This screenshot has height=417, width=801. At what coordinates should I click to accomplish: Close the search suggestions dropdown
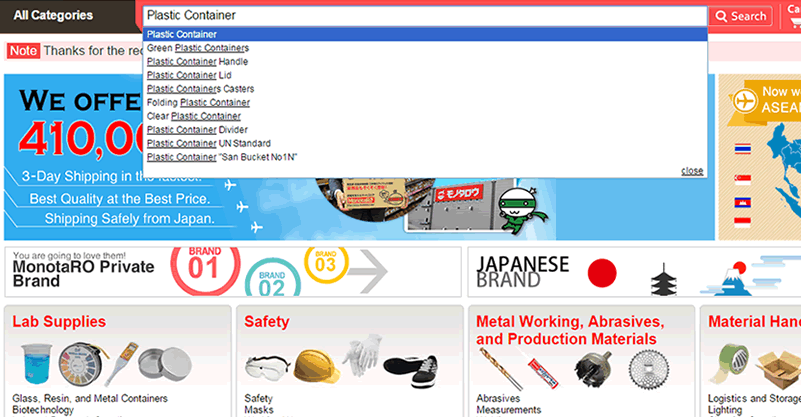pos(692,171)
